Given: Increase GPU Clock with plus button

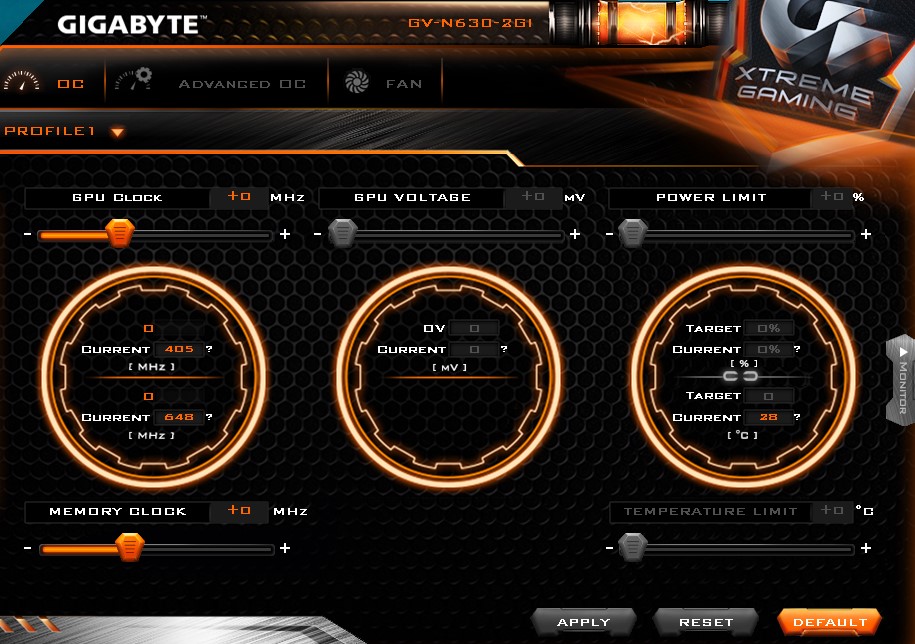Looking at the screenshot, I should point(285,234).
